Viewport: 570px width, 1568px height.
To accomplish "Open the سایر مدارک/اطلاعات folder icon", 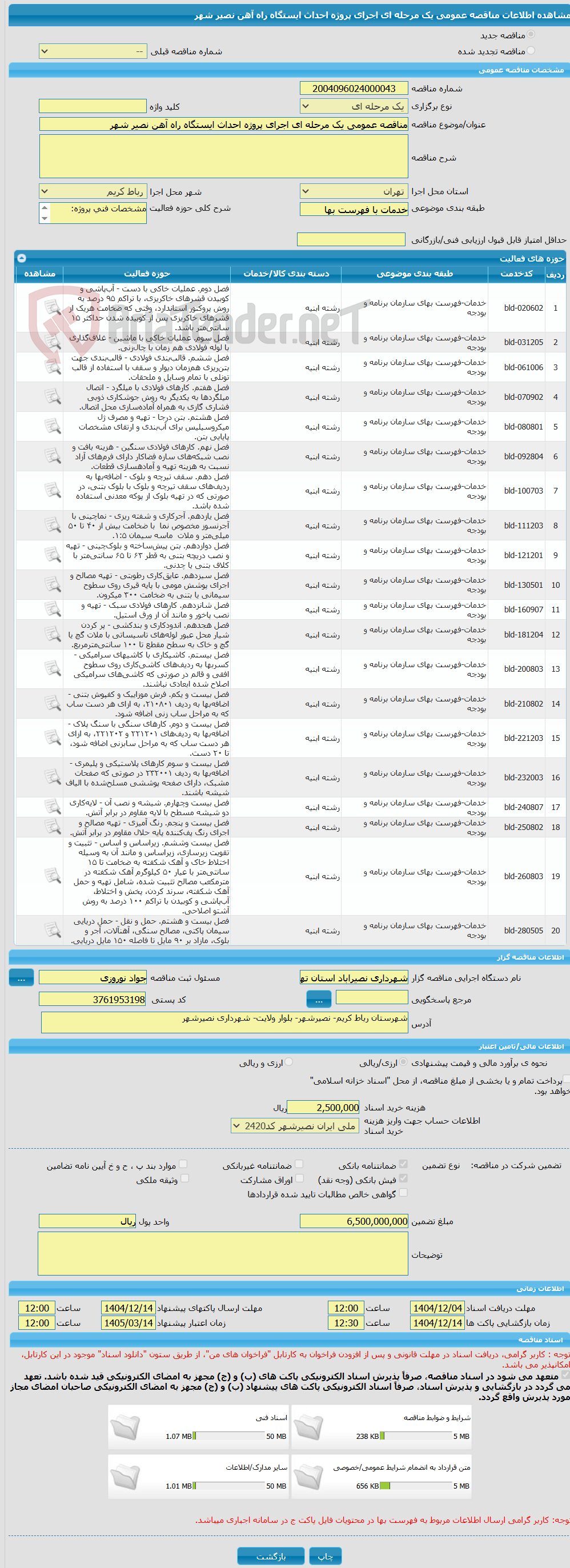I will tap(125, 1477).
